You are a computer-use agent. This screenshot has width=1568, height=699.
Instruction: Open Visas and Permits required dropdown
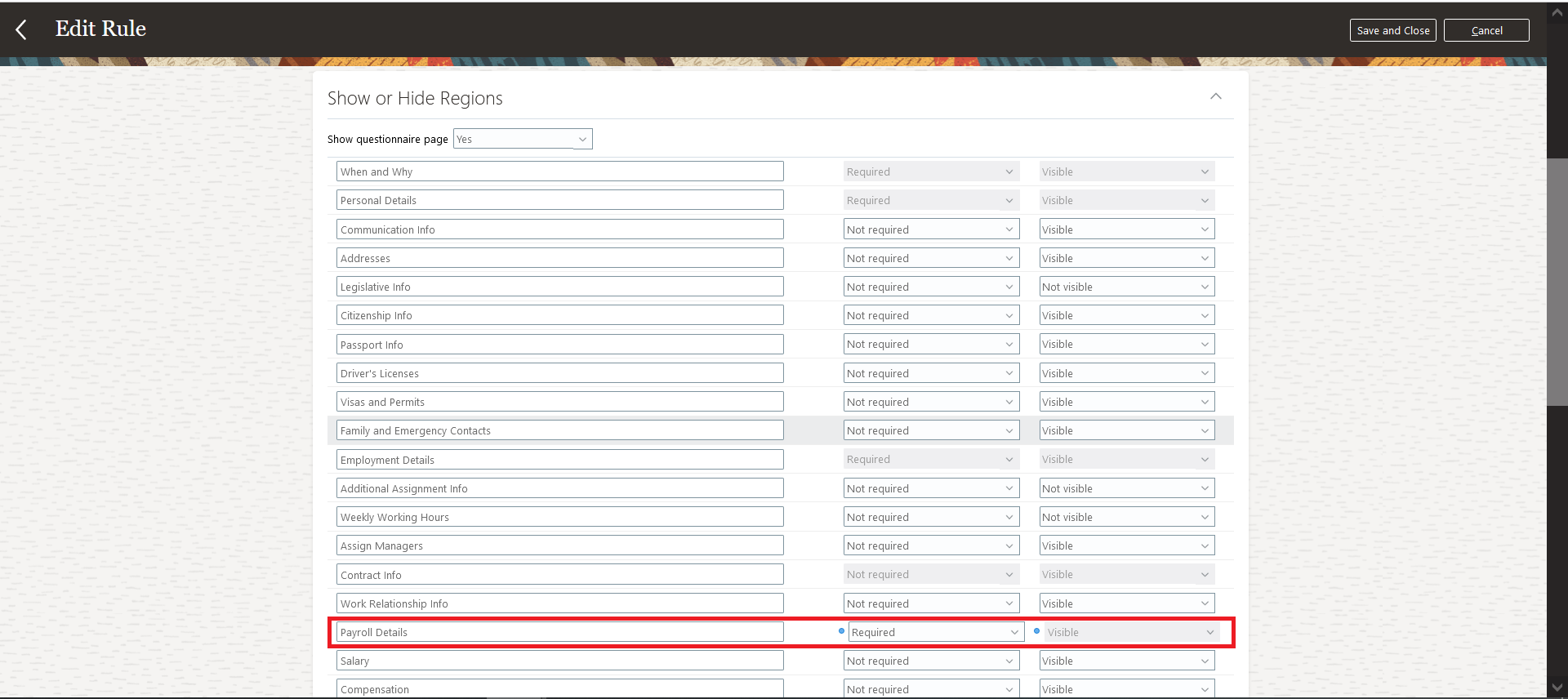(x=931, y=402)
